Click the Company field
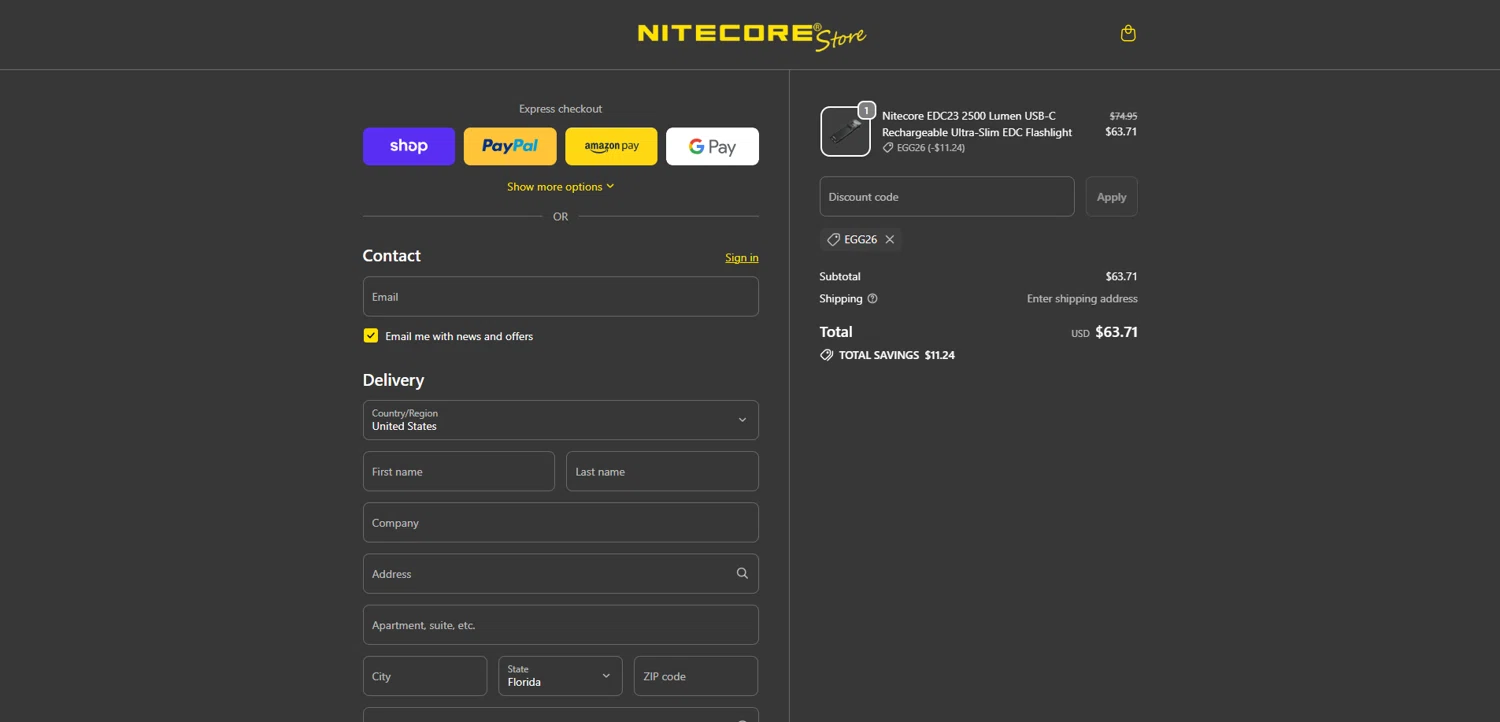 point(561,523)
